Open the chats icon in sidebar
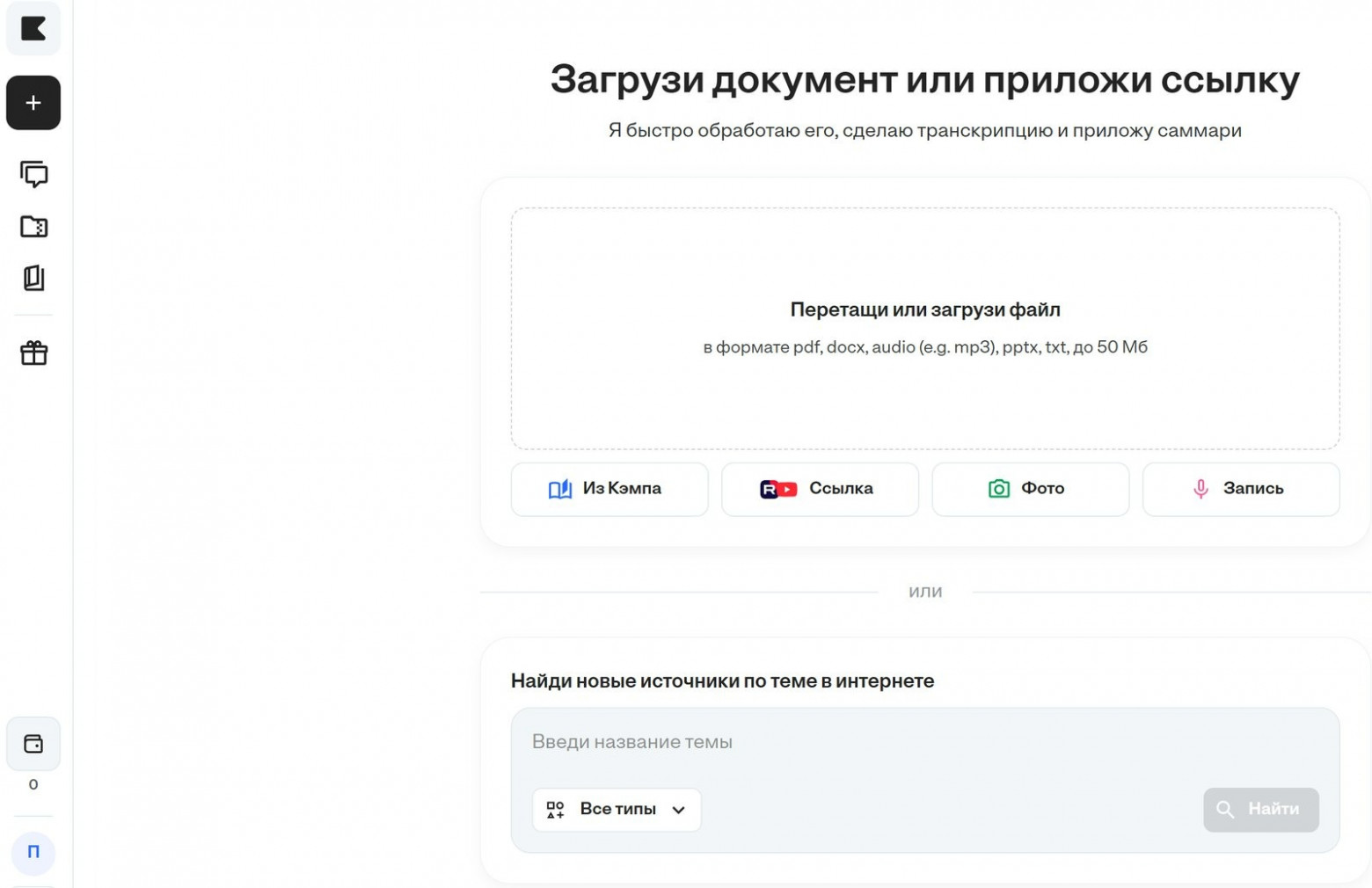This screenshot has height=888, width=1372. pyautogui.click(x=33, y=174)
